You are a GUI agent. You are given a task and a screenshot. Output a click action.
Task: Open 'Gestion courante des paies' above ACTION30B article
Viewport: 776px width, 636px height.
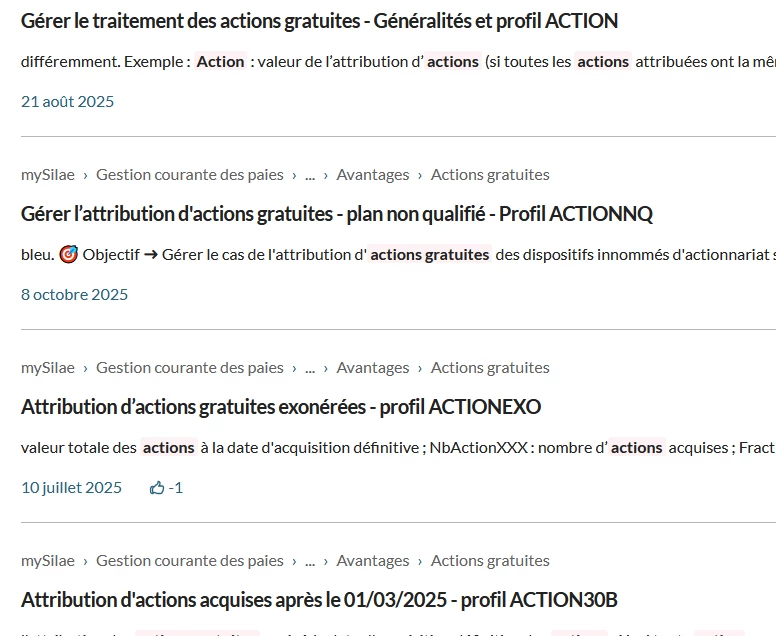click(189, 561)
